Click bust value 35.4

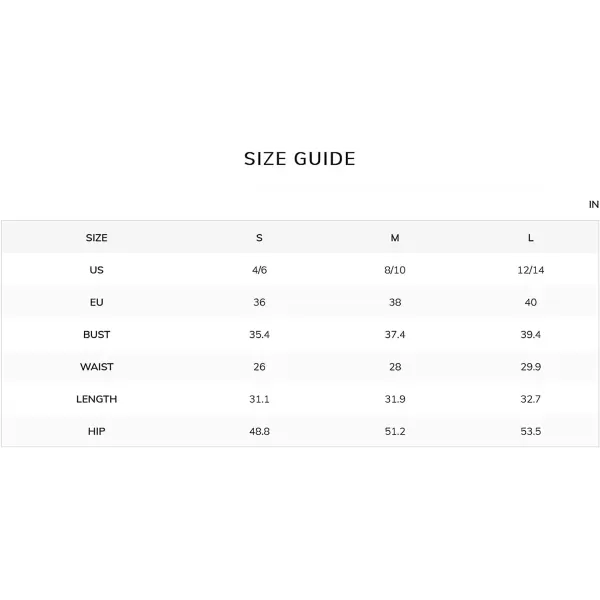pos(259,334)
